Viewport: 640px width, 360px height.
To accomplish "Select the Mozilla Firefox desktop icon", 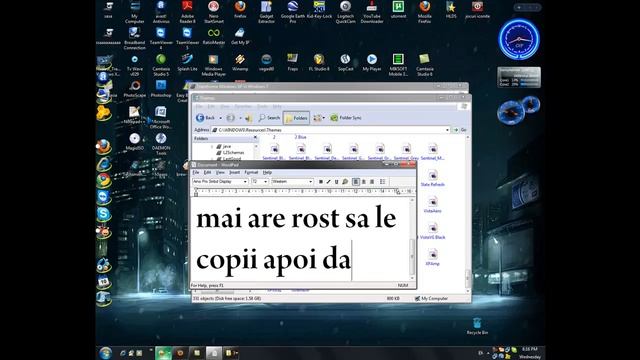I will click(424, 11).
